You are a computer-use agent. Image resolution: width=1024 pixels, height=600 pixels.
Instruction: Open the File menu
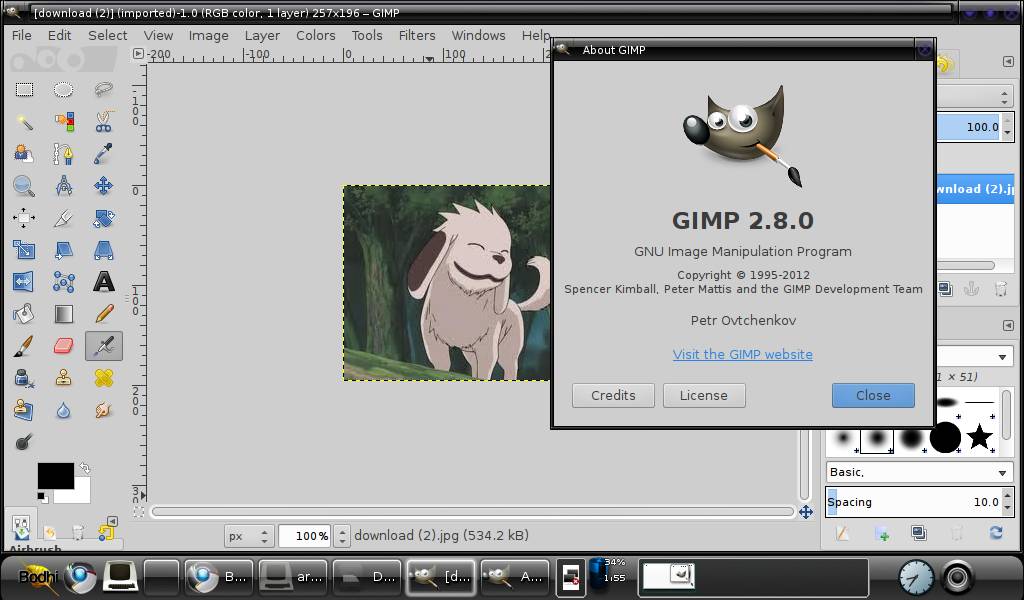22,35
